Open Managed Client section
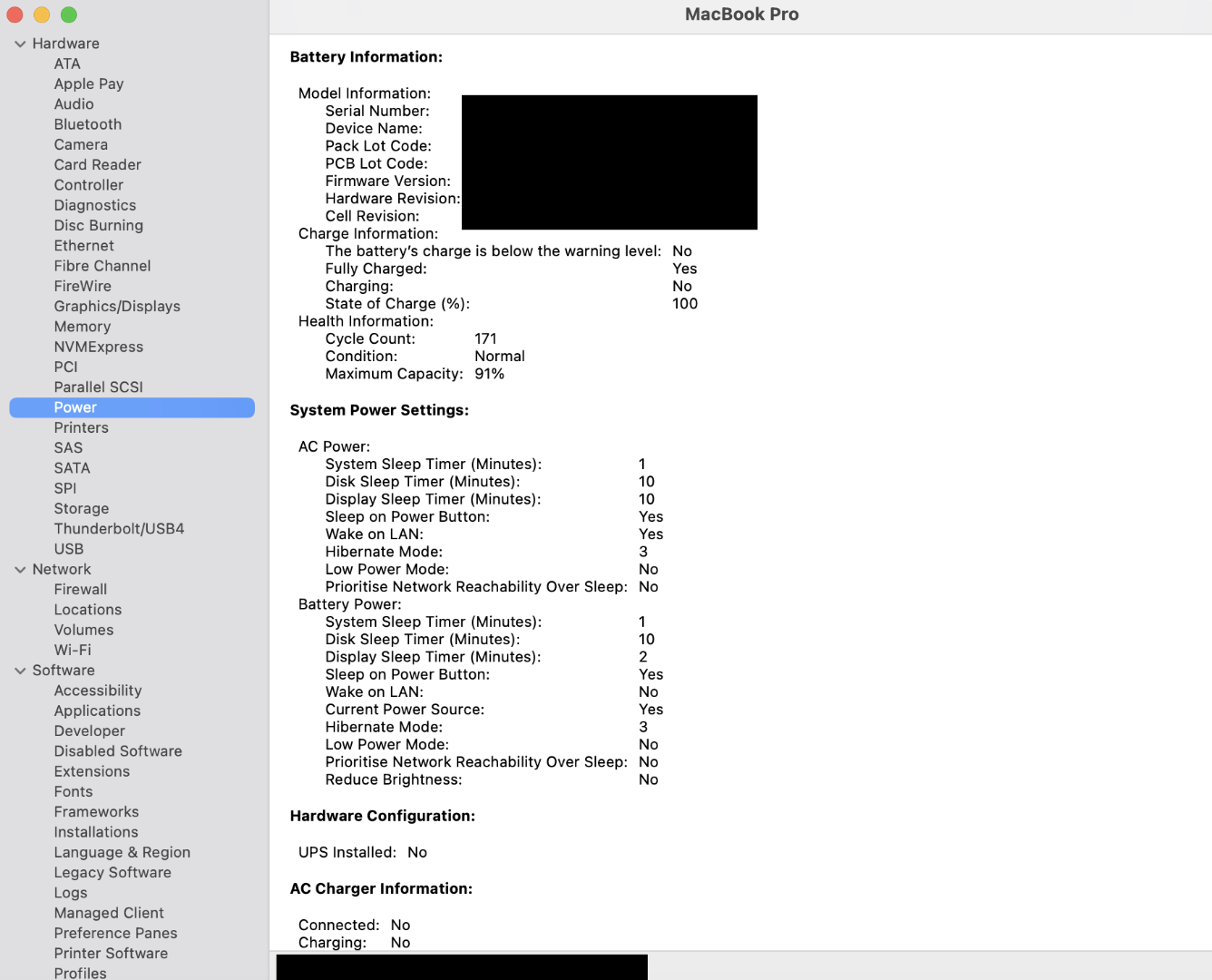Screen dimensions: 1212x980 pos(109,913)
